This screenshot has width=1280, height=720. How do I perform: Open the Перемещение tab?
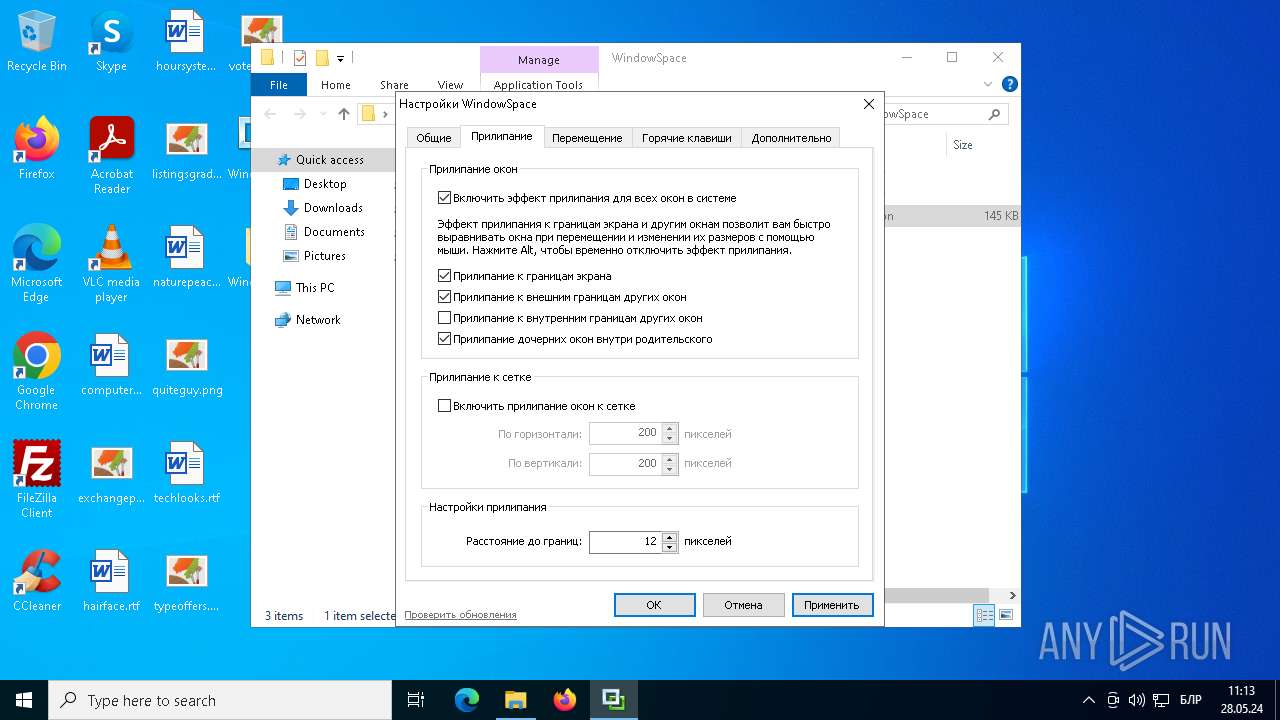[587, 138]
